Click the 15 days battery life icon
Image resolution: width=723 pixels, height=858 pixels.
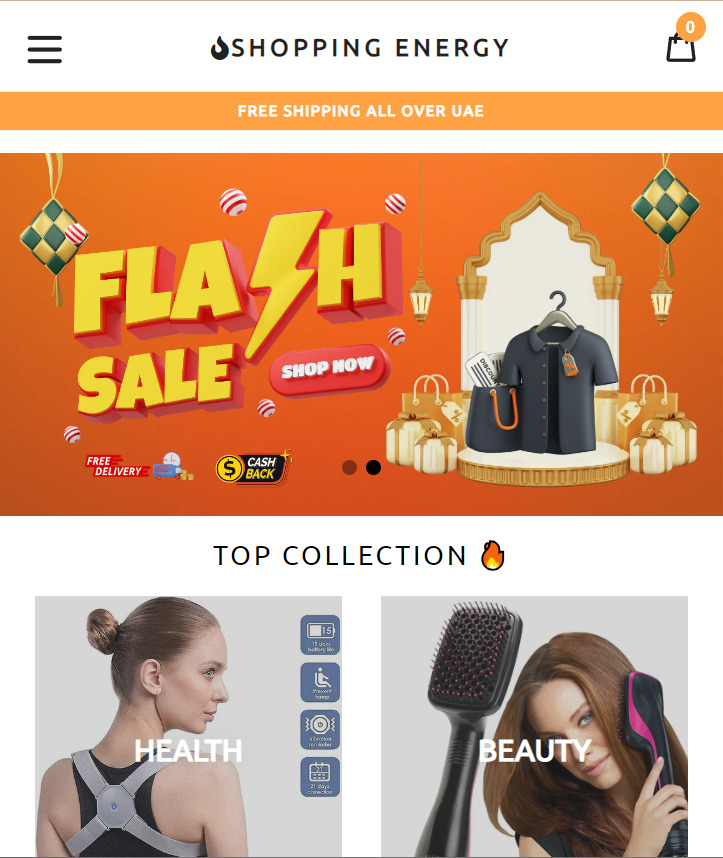pyautogui.click(x=320, y=635)
